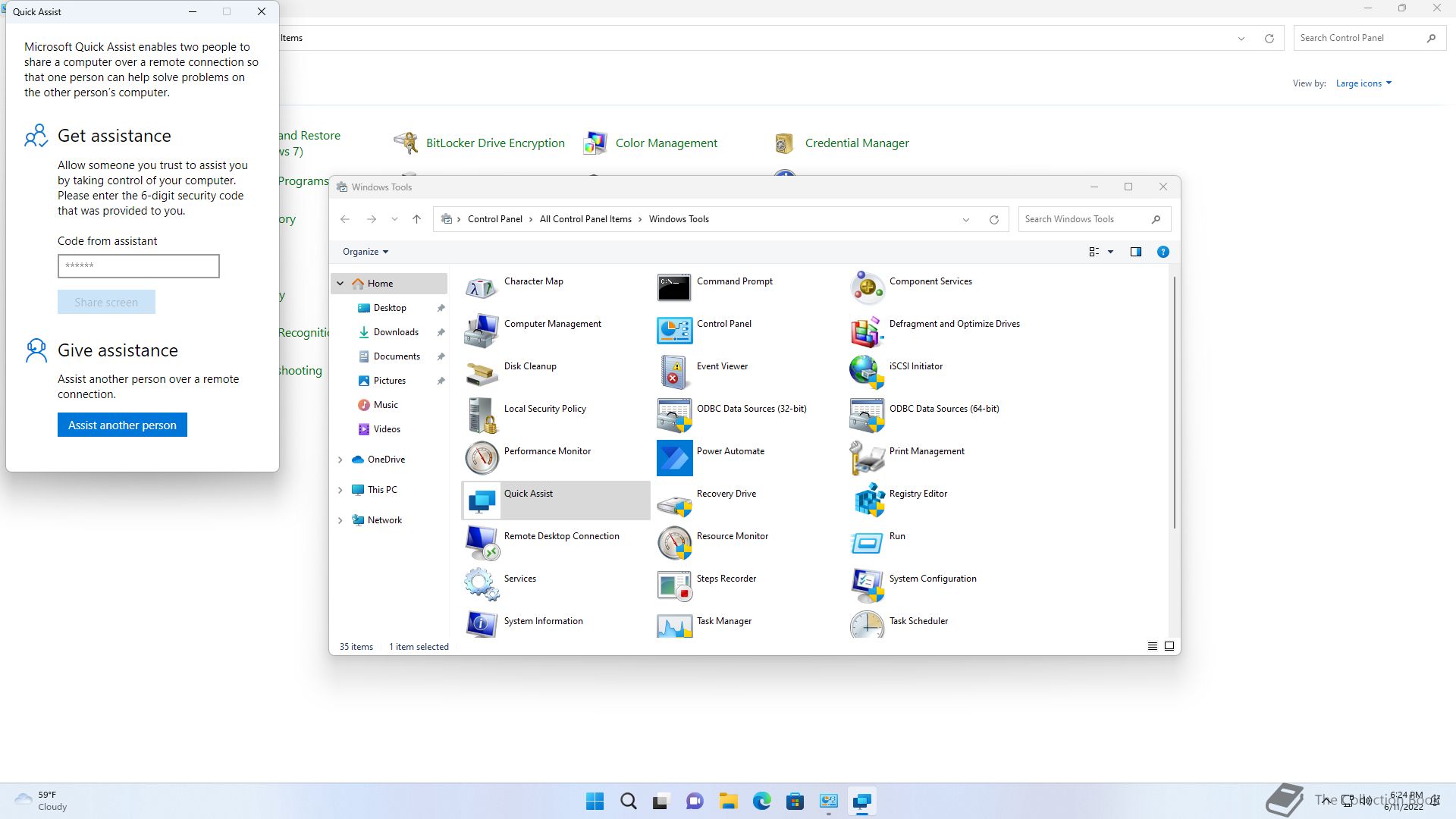Viewport: 1456px width, 819px height.
Task: Switch to large icons view in status bar
Action: (1169, 646)
